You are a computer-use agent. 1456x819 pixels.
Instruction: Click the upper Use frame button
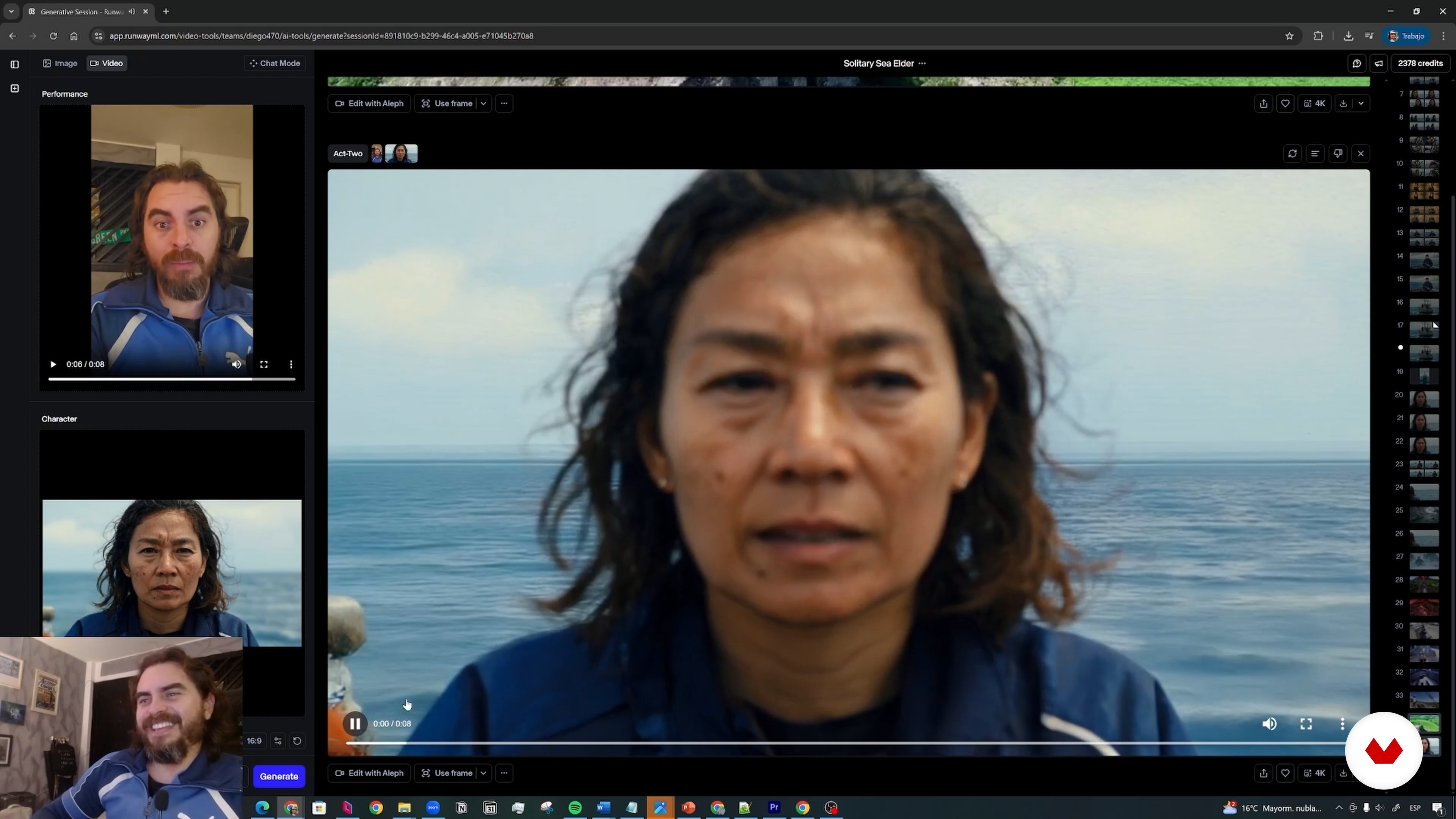447,104
